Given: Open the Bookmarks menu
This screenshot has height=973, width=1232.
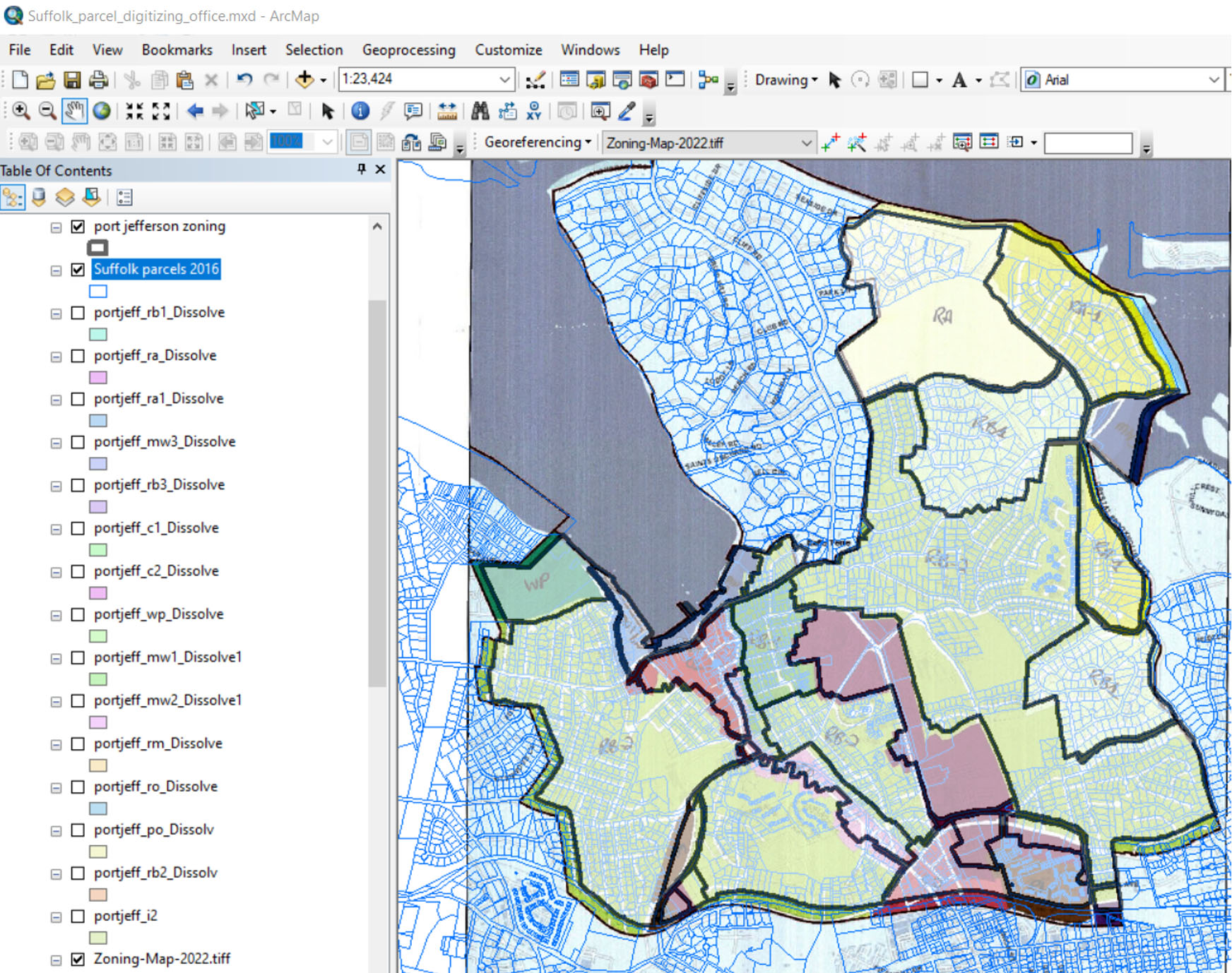Looking at the screenshot, I should tap(177, 50).
